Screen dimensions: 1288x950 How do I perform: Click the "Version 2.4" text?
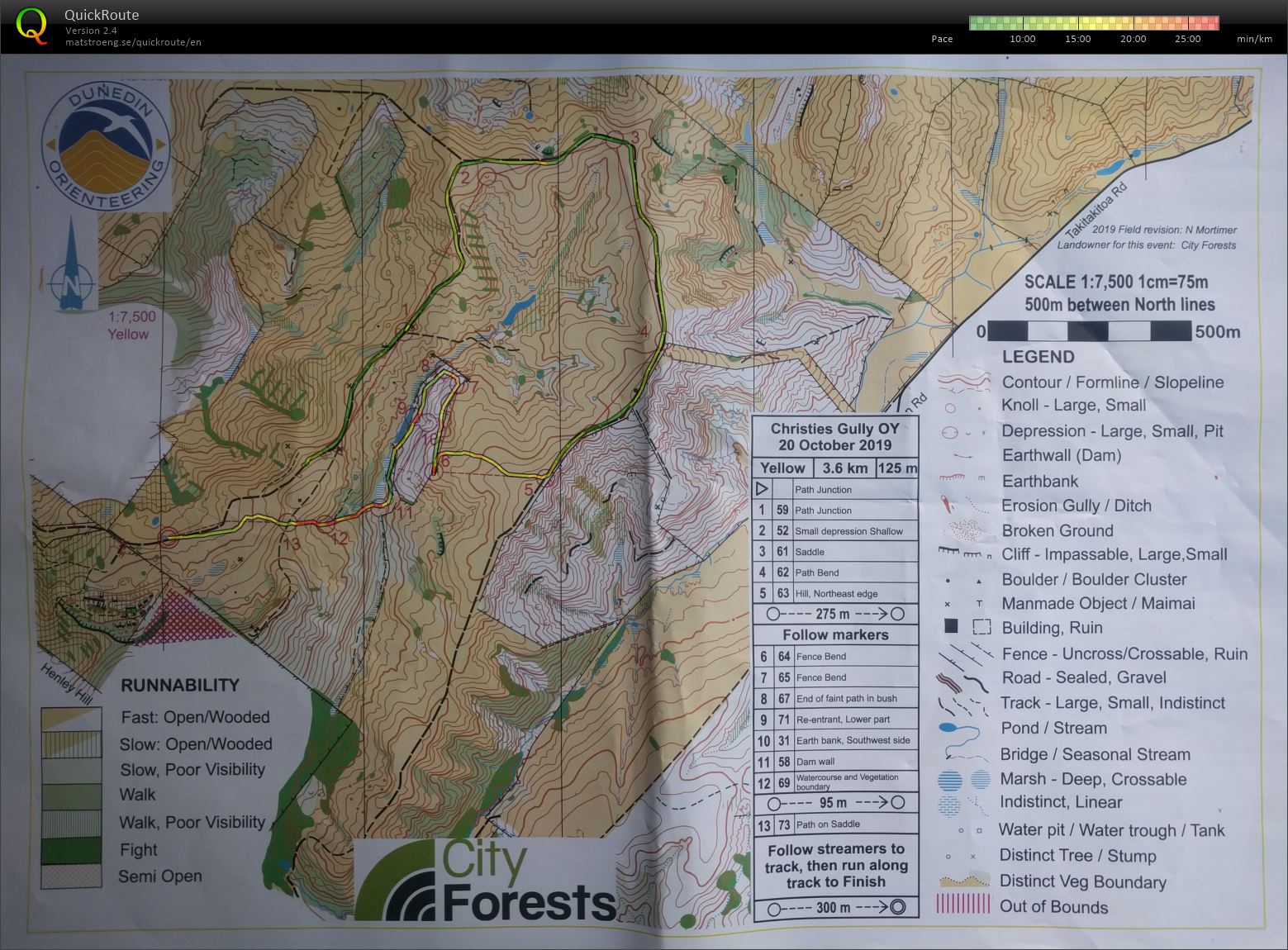91,31
